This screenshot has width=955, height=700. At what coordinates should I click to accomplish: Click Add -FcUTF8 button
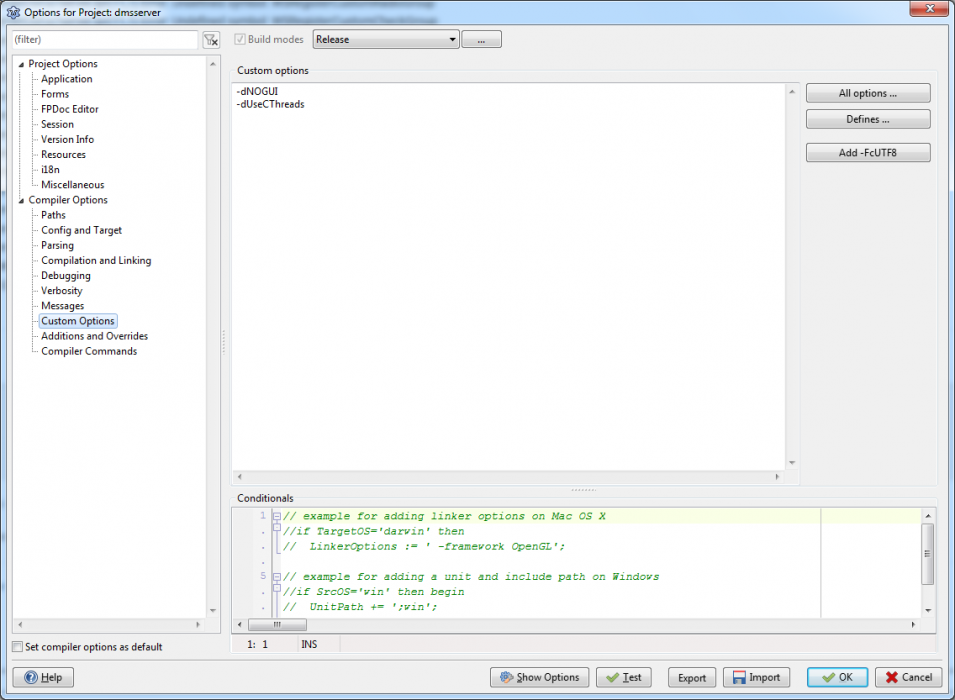[868, 152]
